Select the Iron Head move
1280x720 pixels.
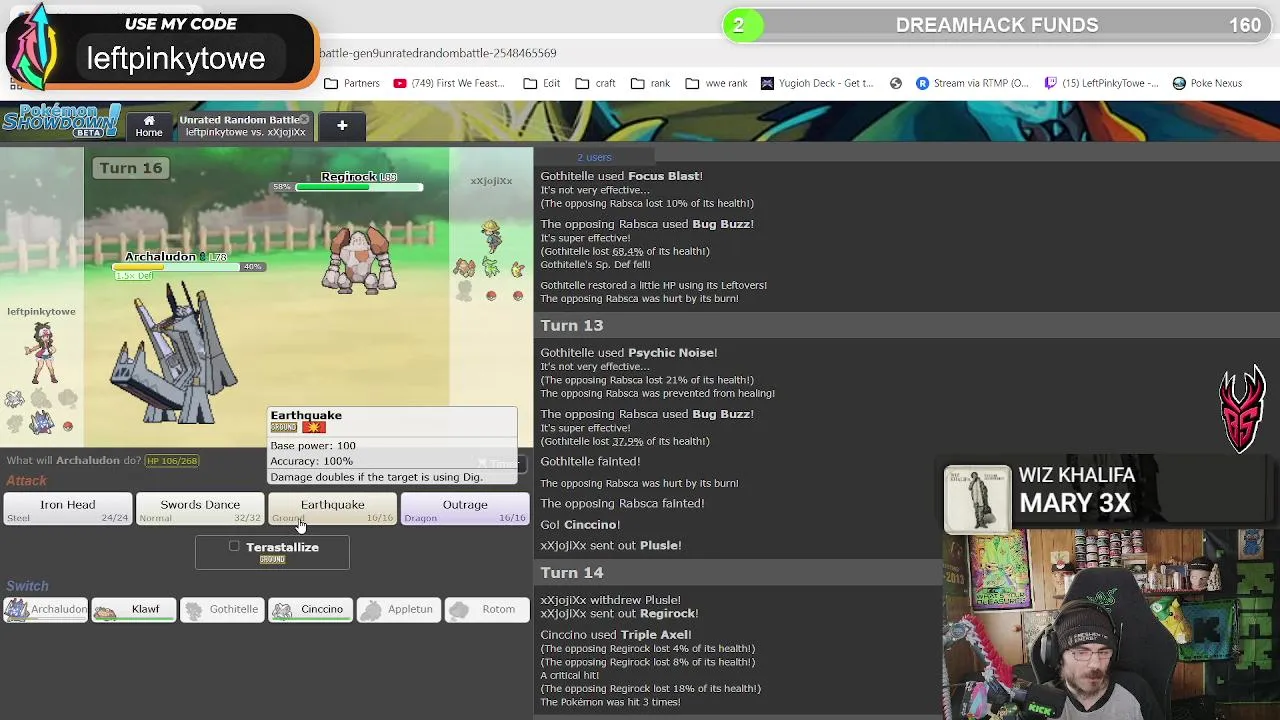point(67,509)
